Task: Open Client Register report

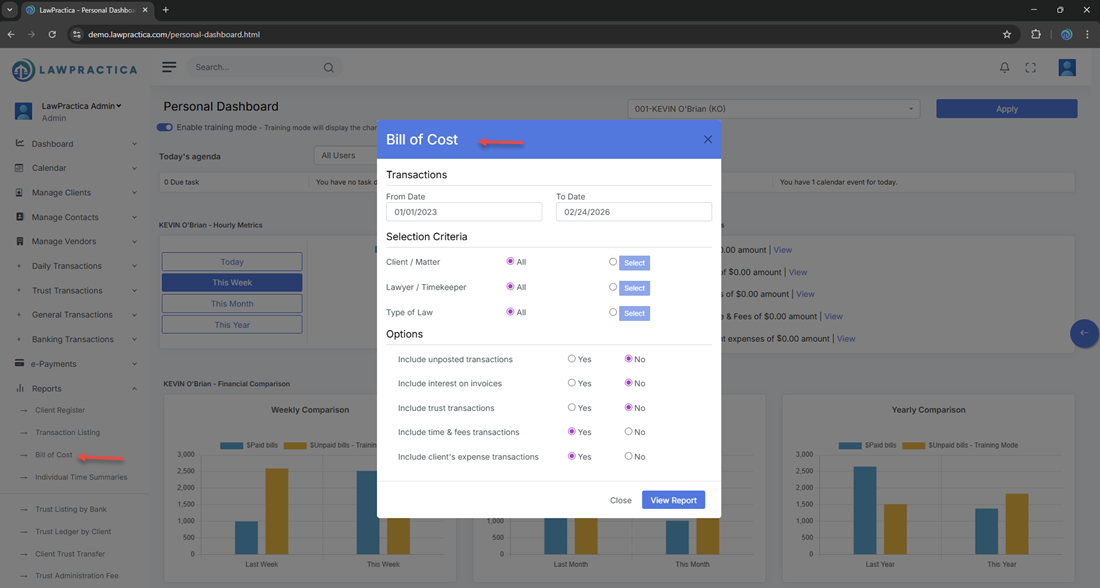Action: [60, 410]
